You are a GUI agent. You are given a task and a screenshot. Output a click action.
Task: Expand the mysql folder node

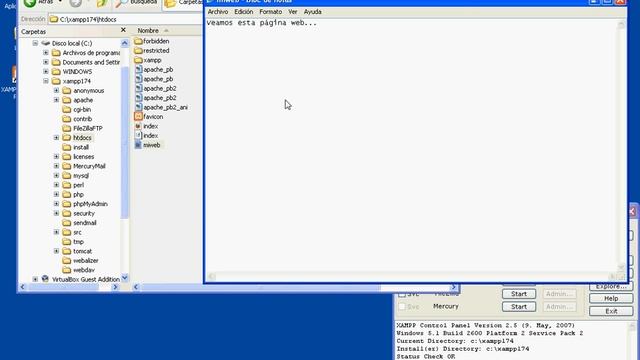point(56,176)
